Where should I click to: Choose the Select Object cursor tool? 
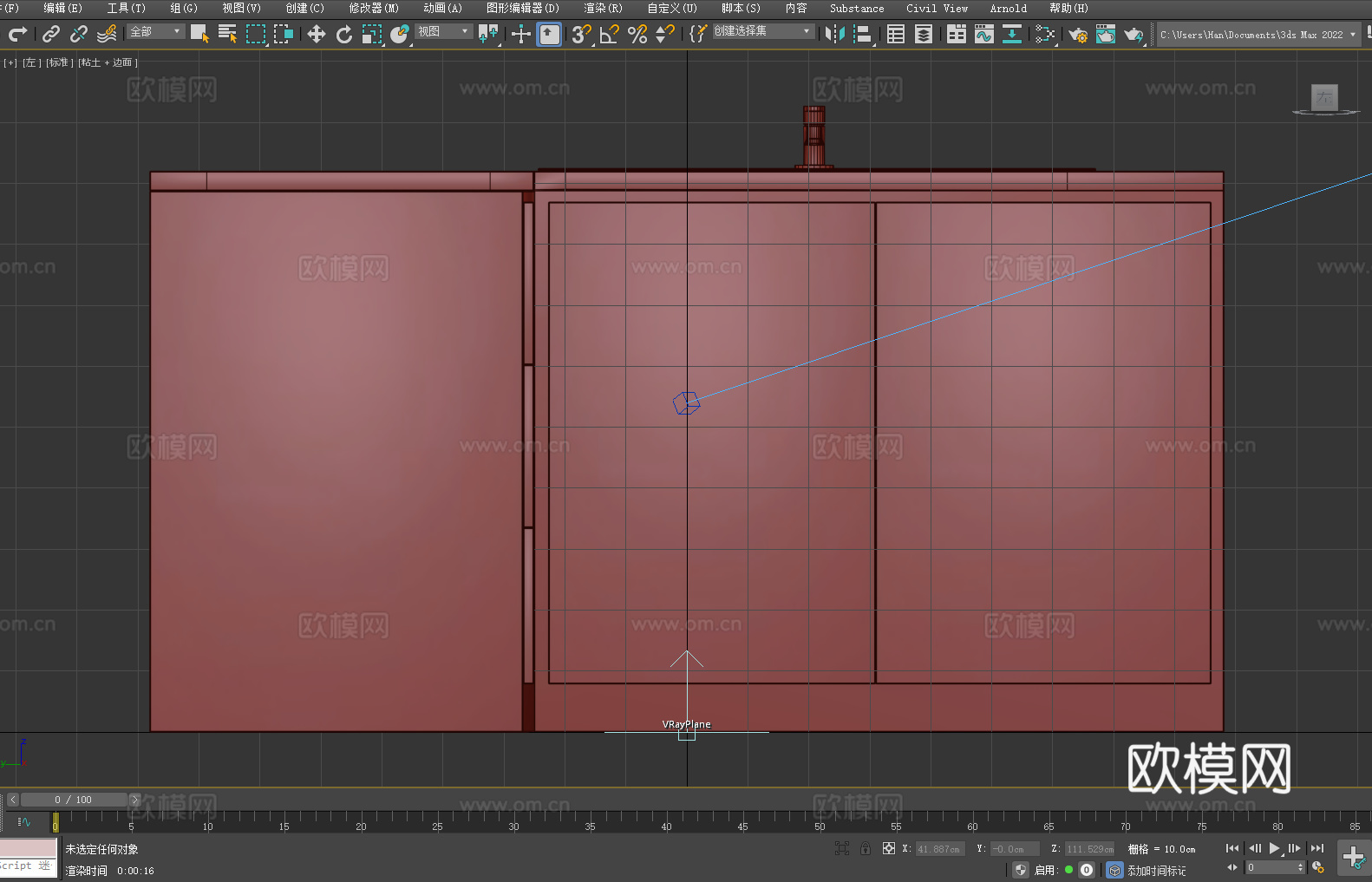(x=199, y=34)
